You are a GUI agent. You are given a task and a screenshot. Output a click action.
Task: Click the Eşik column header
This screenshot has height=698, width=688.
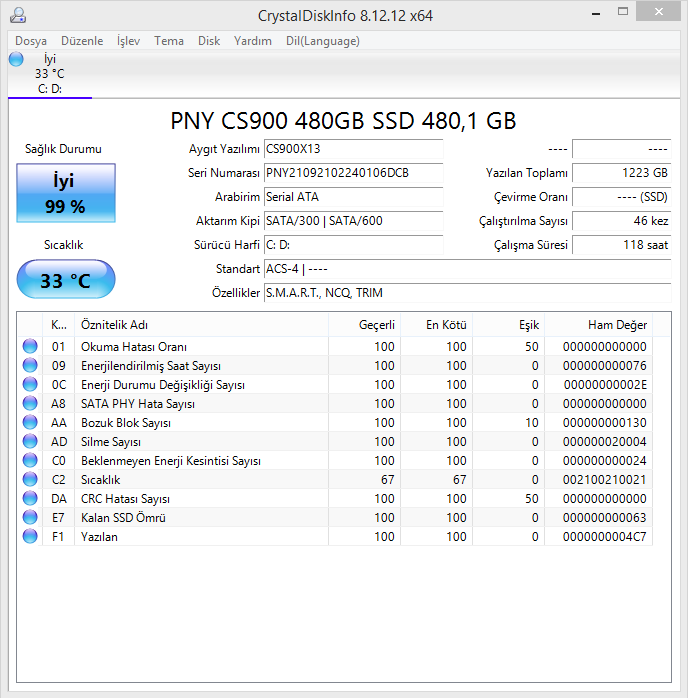pos(509,325)
